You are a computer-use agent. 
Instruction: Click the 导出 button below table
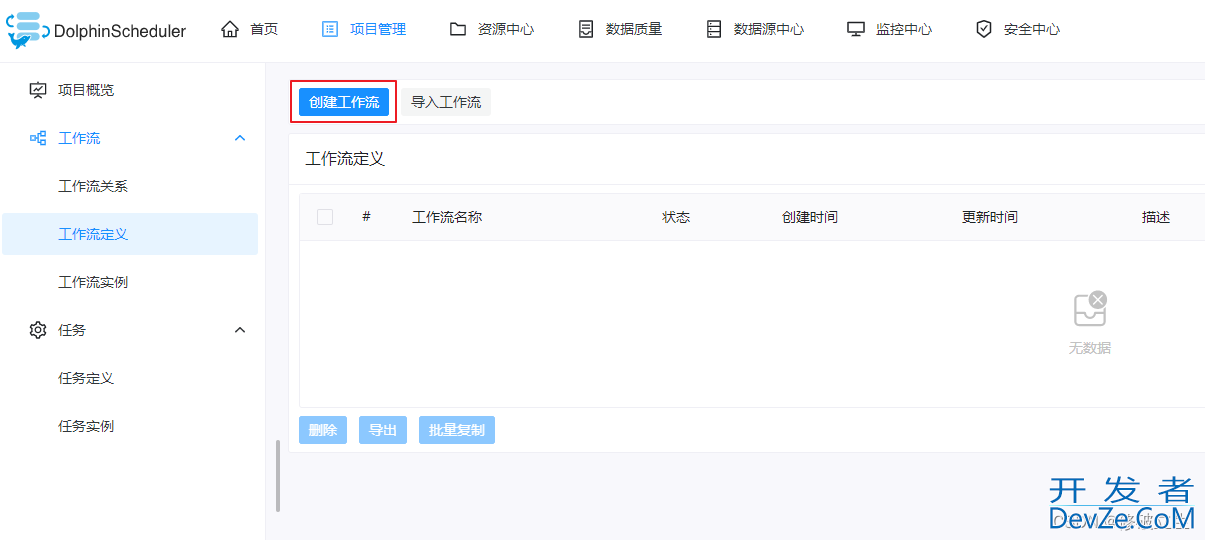click(383, 430)
